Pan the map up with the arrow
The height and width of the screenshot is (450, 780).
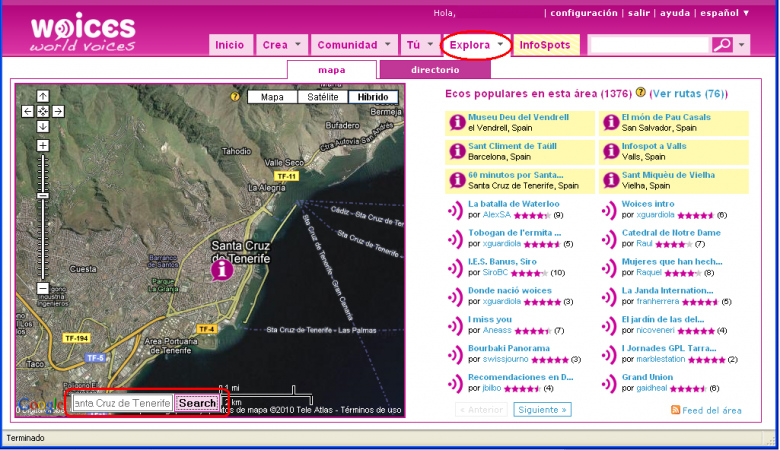tap(43, 96)
